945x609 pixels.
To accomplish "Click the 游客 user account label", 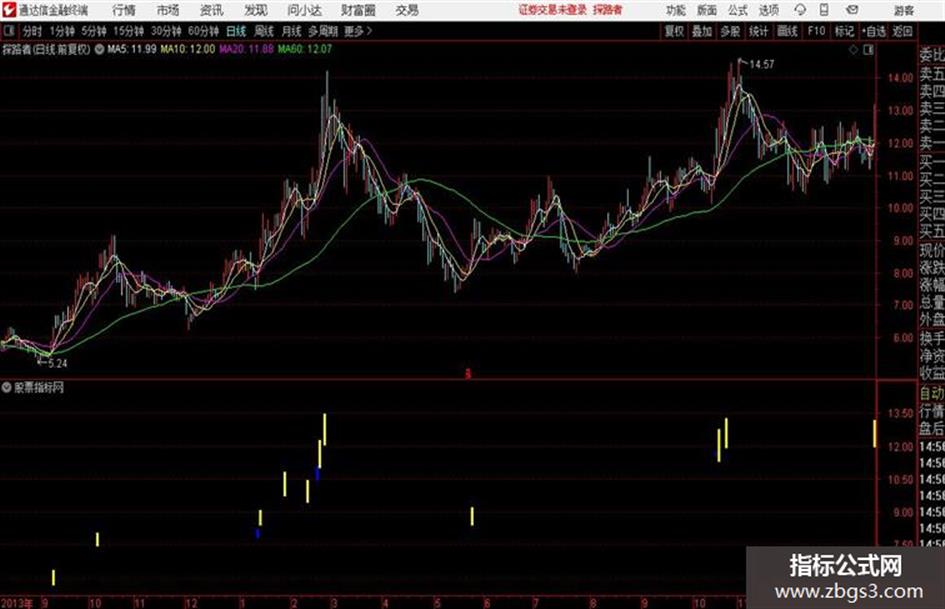I will [x=903, y=10].
